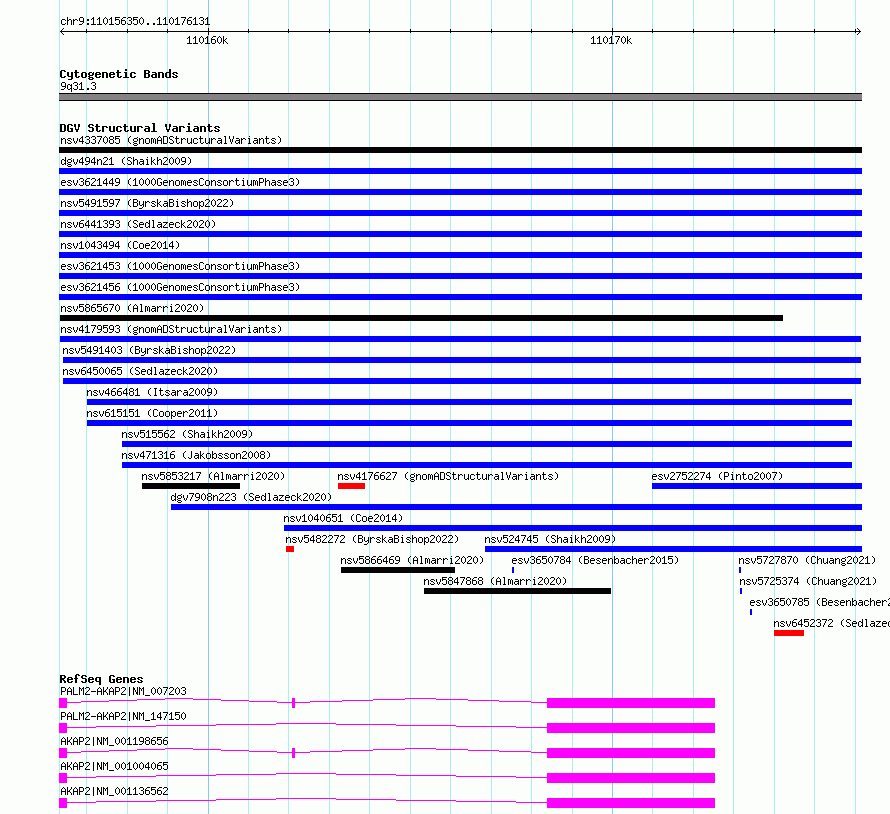Click chr9:110156350..110176131 coordinates label
Viewport: 890px width, 814px height.
tap(135, 21)
